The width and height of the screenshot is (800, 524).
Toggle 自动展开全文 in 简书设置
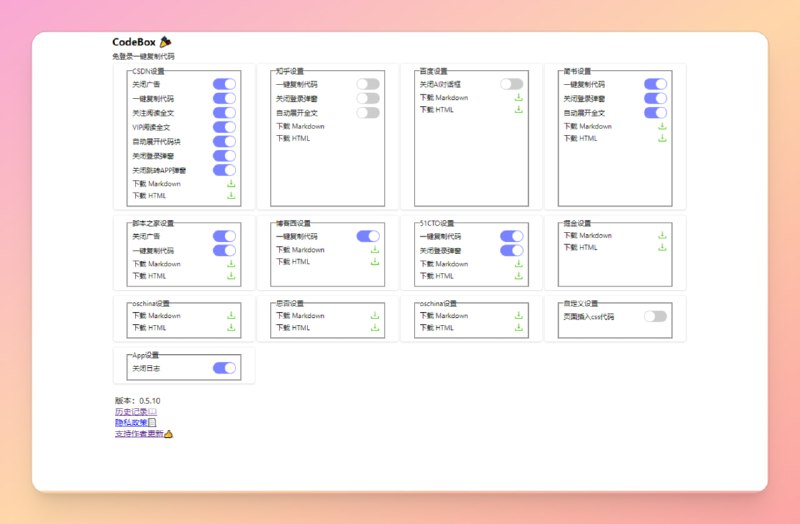point(655,113)
